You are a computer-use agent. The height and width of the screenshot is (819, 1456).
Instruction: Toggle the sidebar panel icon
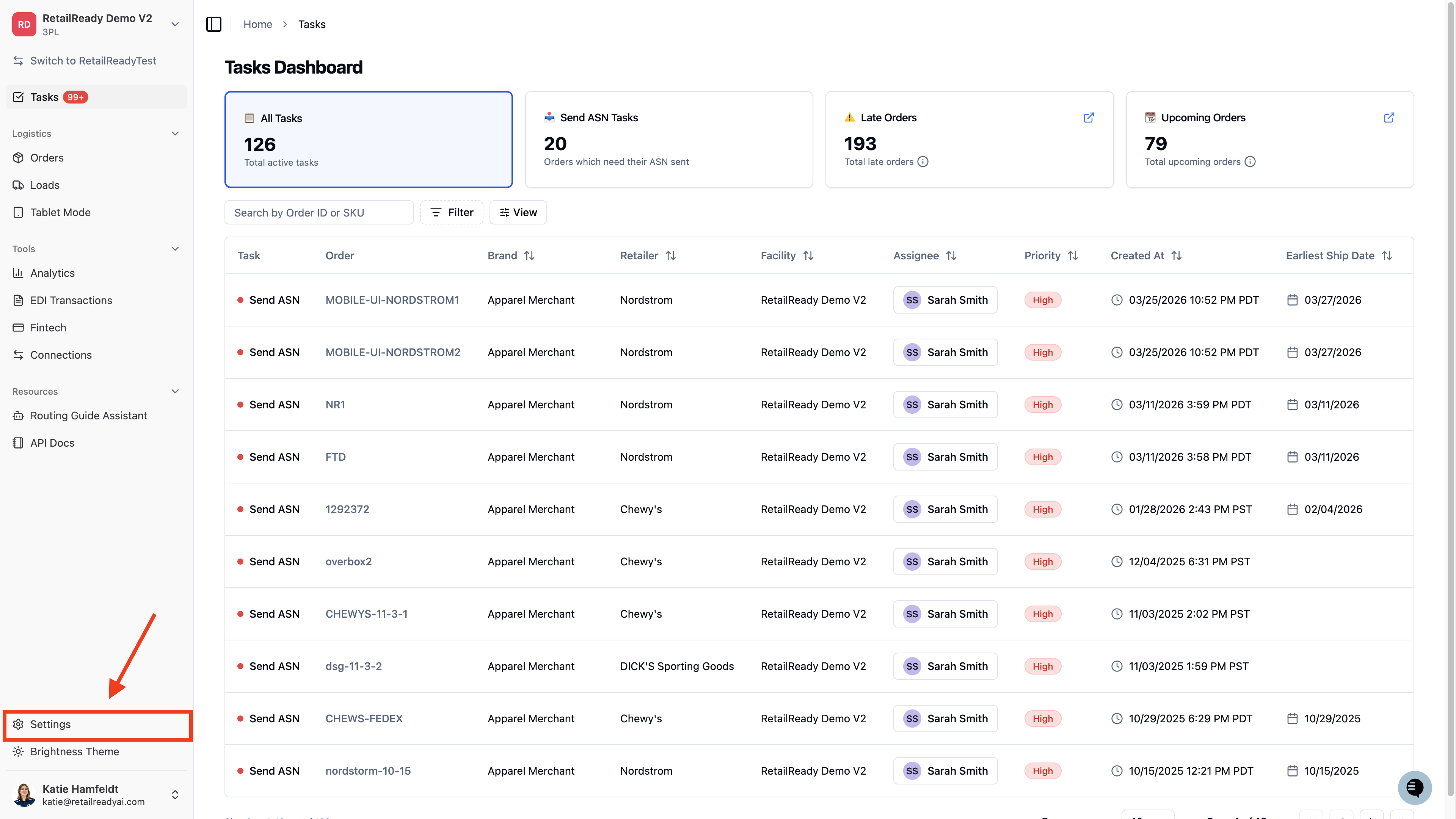[213, 24]
